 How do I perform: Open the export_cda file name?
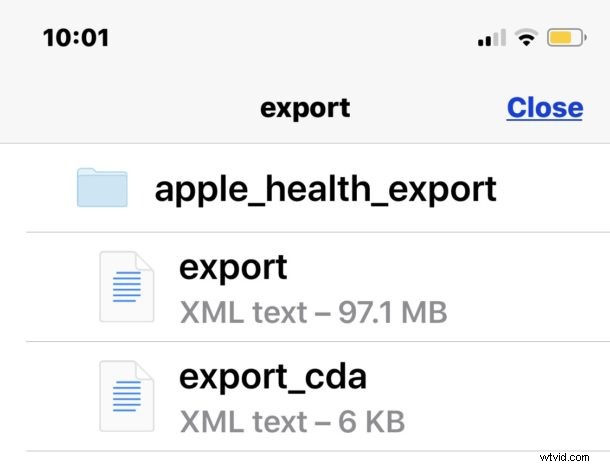point(273,377)
